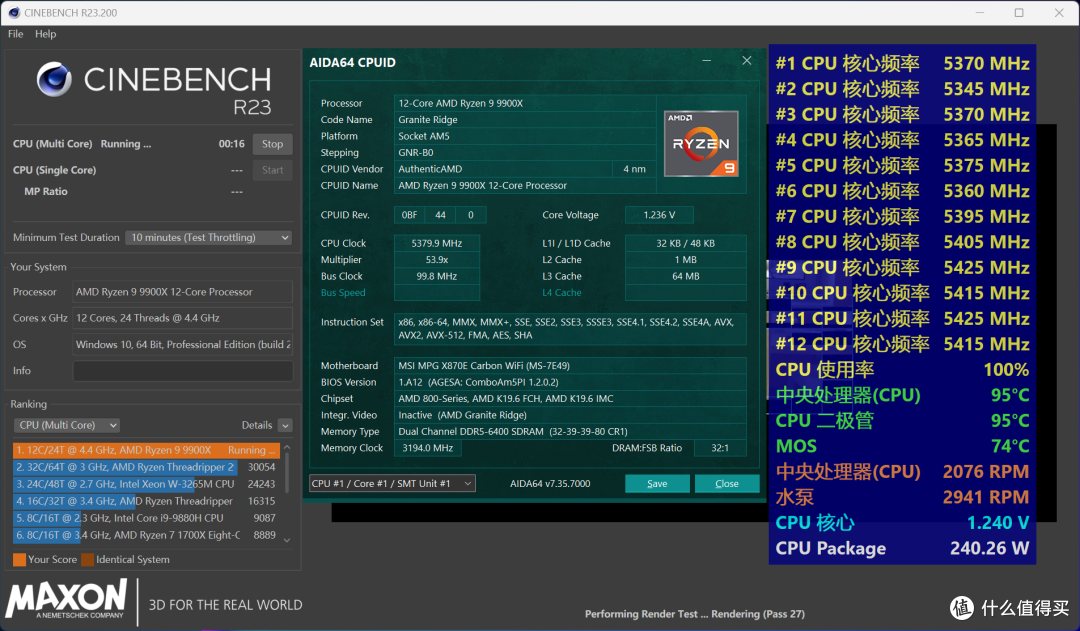The width and height of the screenshot is (1080, 631).
Task: Select the Intel Xeon W-3265M ranking entry
Action: coord(145,484)
